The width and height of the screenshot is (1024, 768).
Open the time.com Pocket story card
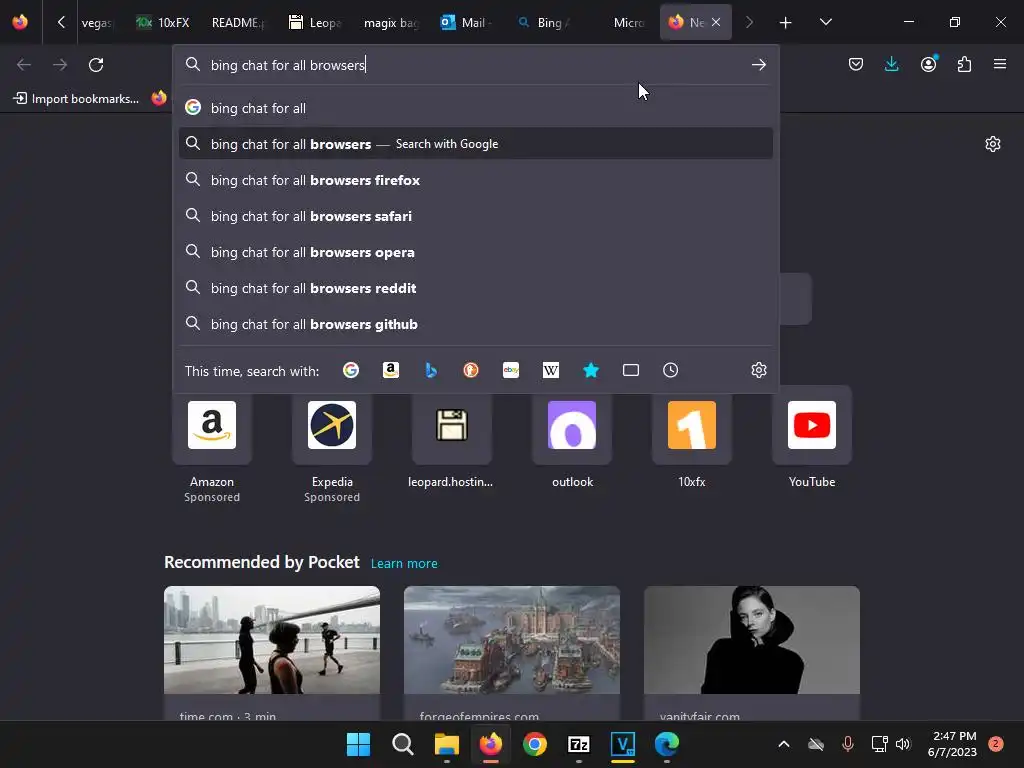(x=272, y=653)
